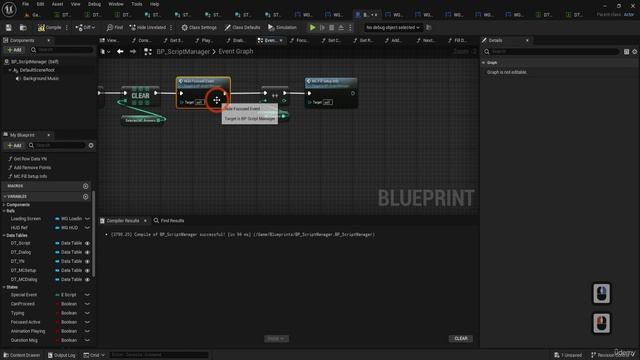
Task: Navigate forward with the right arrow
Action: pos(133,52)
